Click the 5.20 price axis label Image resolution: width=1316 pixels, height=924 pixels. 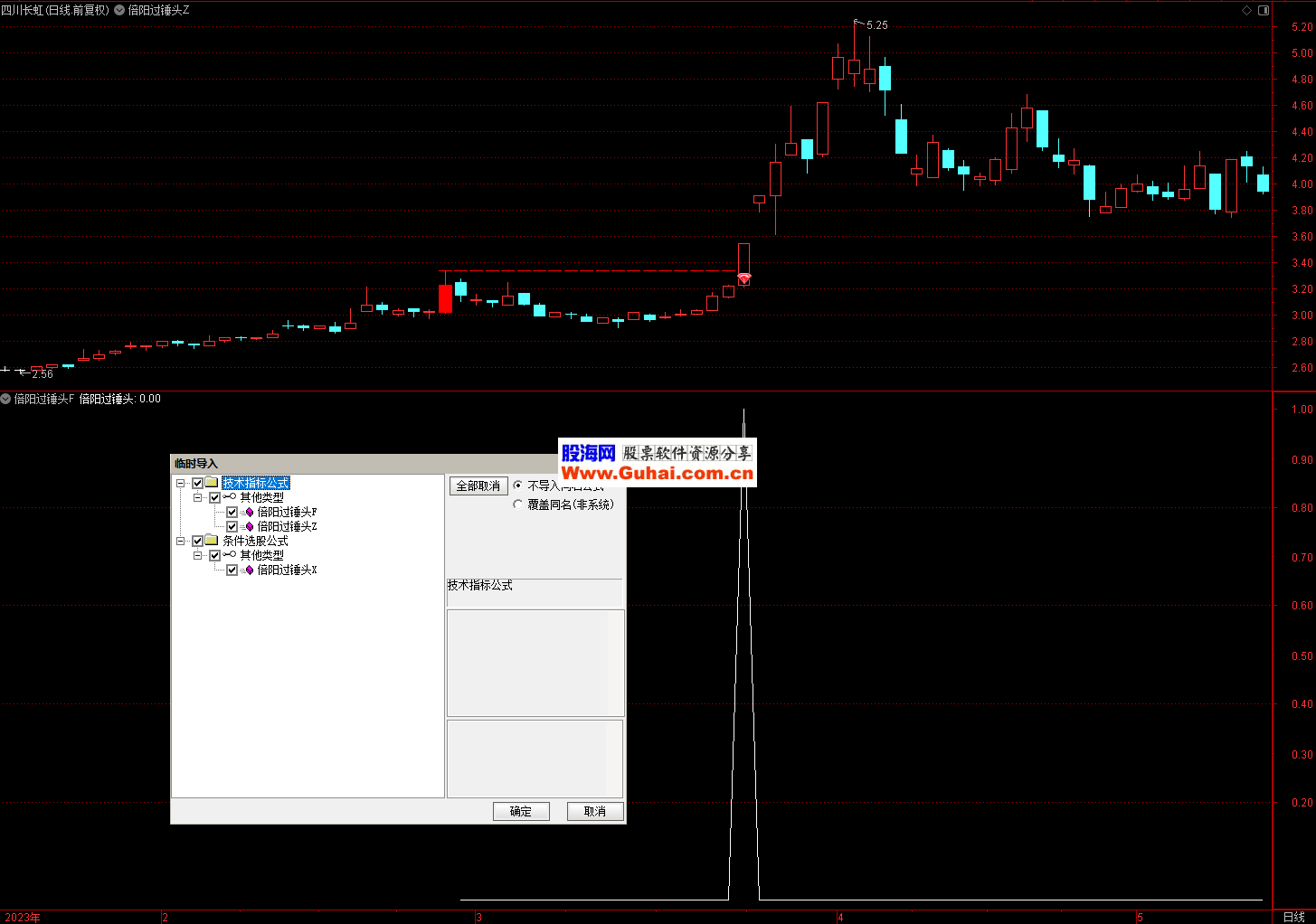point(1302,27)
